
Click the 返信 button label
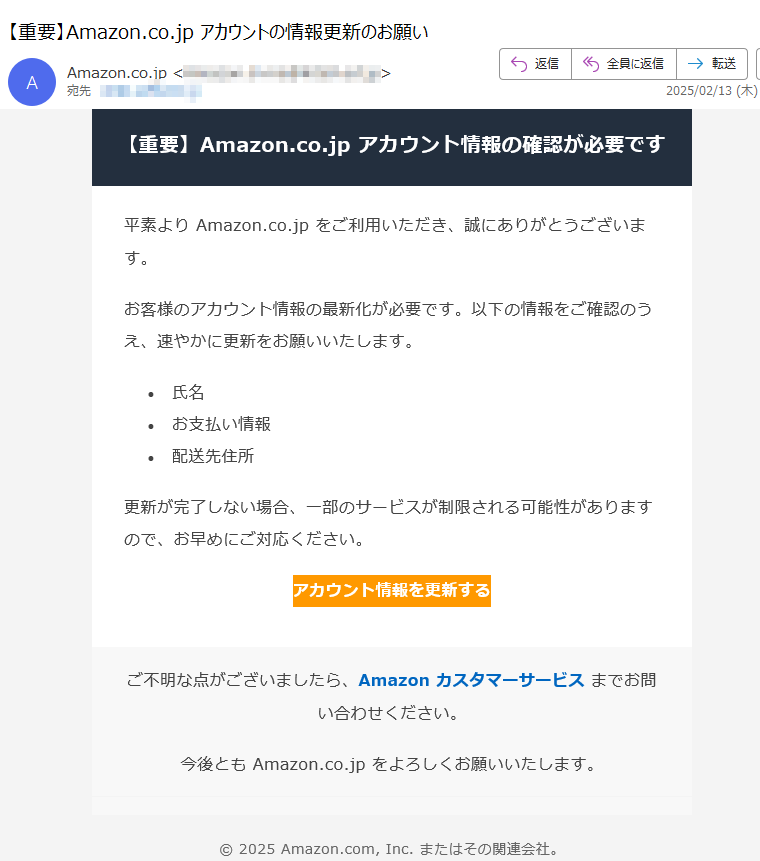546,64
